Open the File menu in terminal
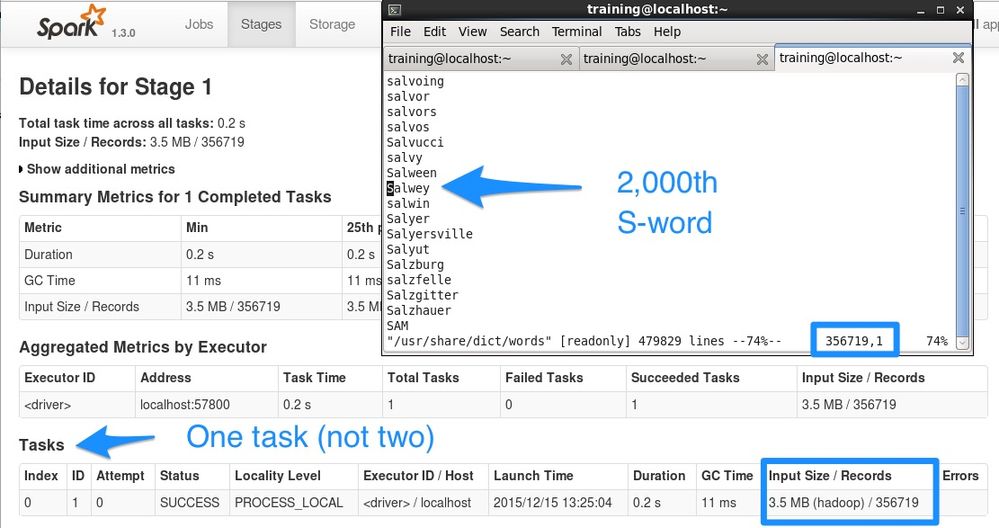 [x=400, y=32]
